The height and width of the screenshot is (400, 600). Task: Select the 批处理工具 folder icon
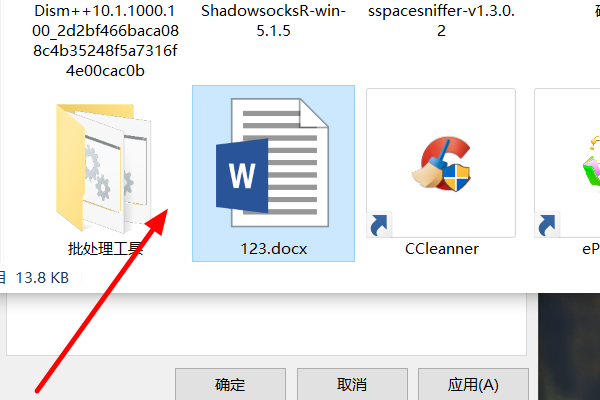tap(103, 168)
